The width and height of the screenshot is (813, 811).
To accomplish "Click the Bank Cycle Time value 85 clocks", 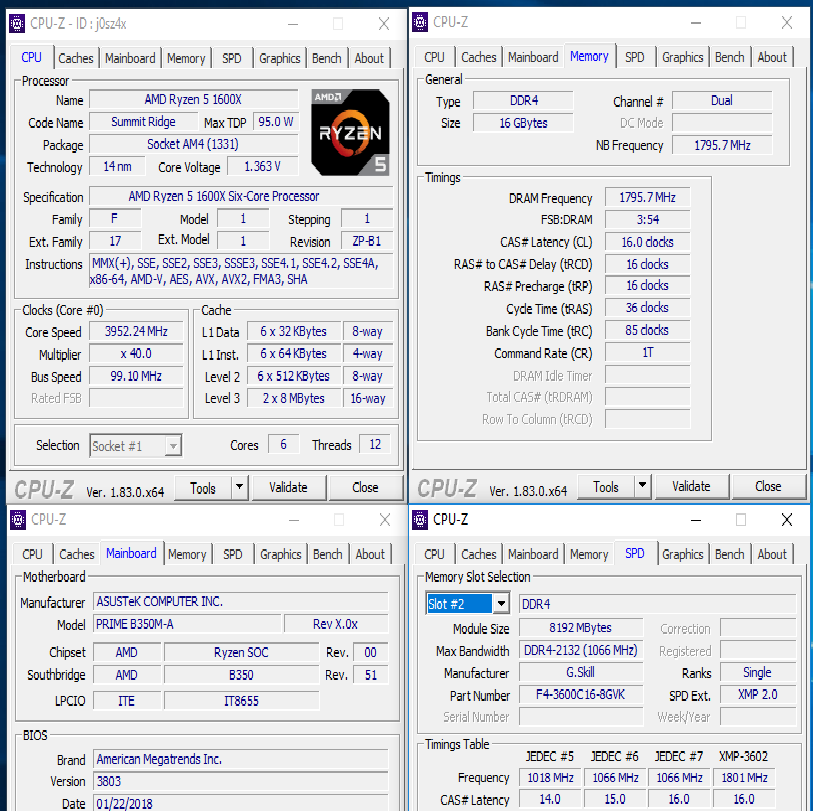I will 648,330.
